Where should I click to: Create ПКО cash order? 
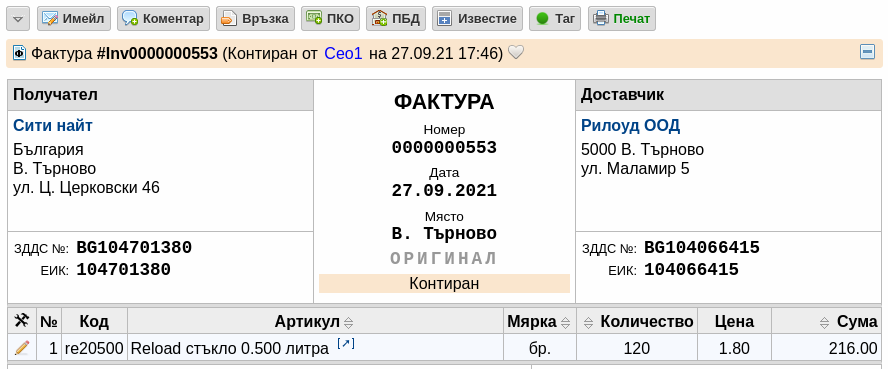331,19
